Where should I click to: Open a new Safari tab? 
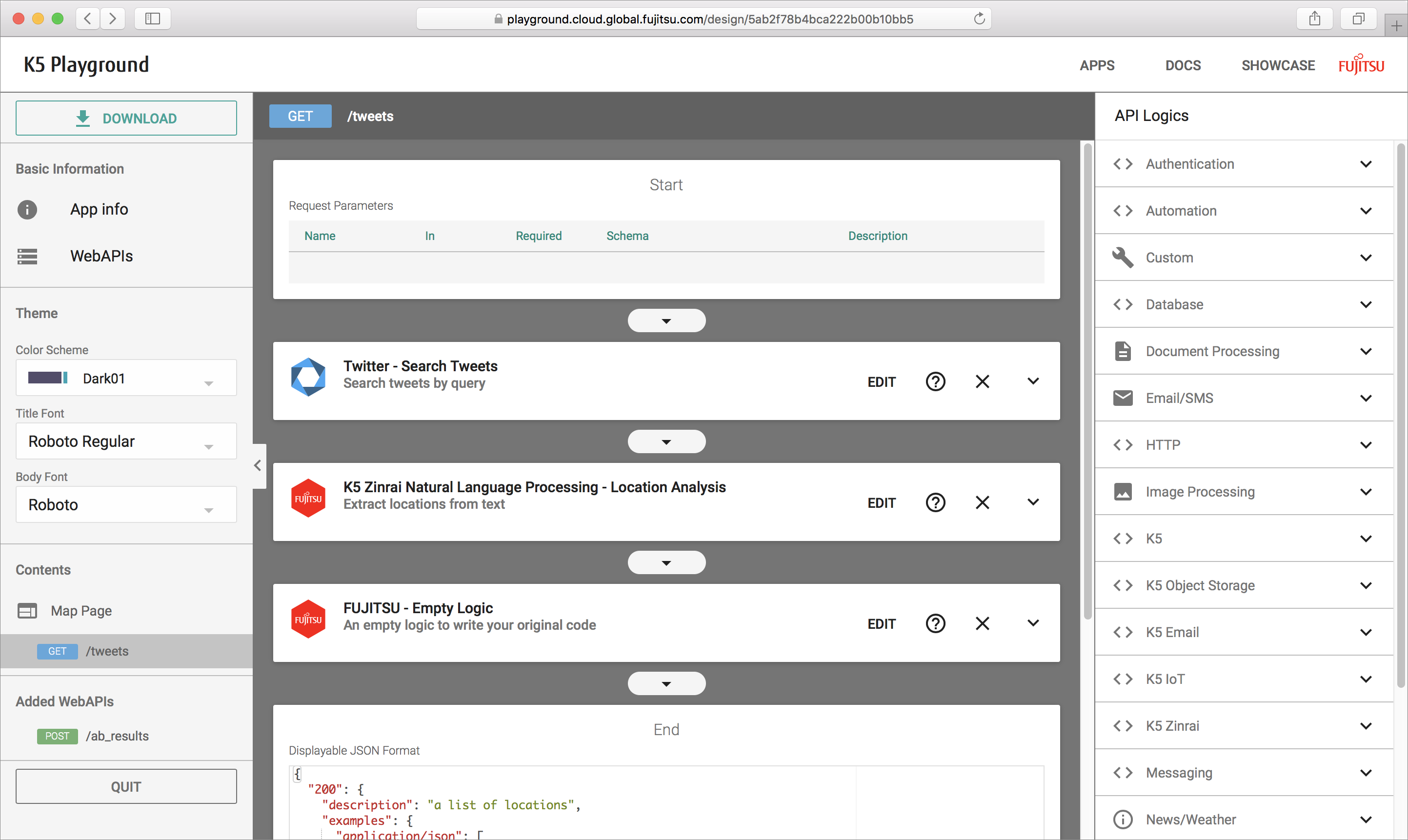click(x=1396, y=26)
